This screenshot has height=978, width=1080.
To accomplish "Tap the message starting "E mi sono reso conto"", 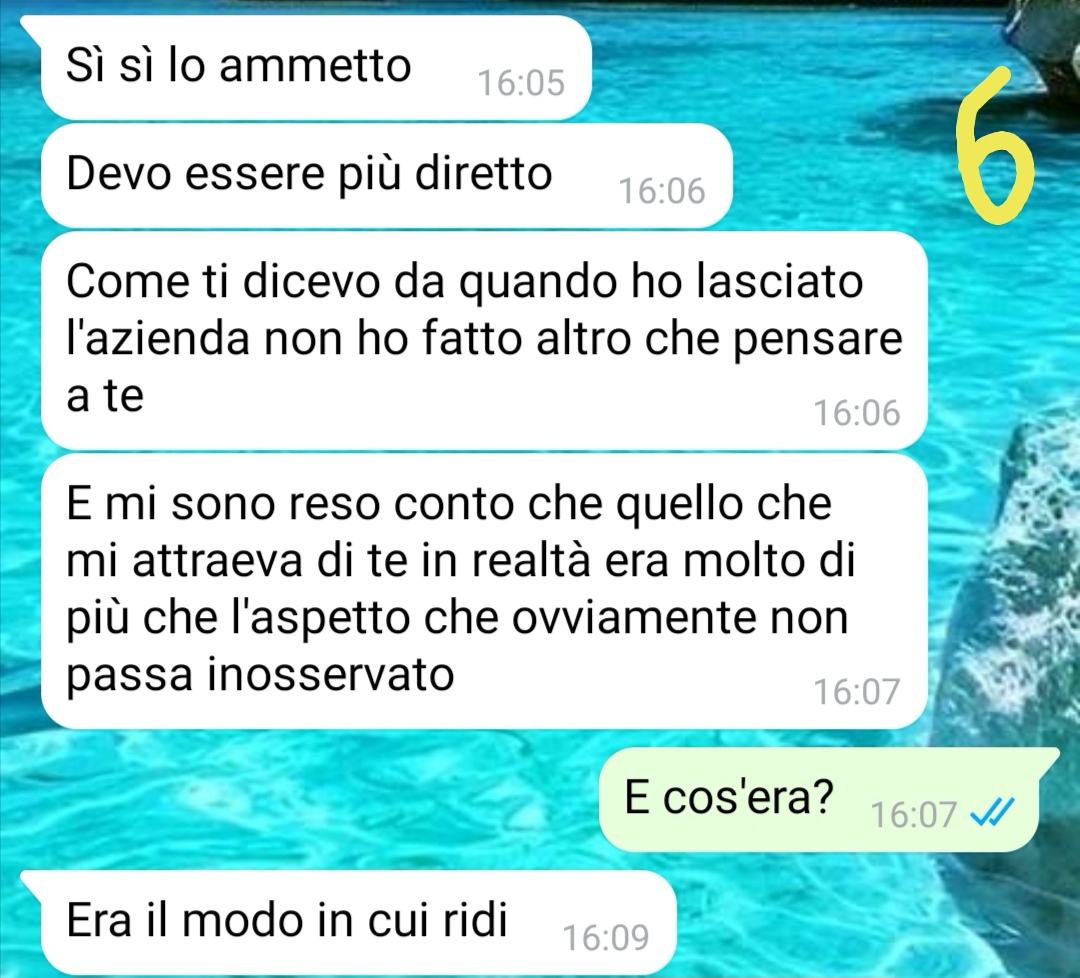I will [x=484, y=591].
